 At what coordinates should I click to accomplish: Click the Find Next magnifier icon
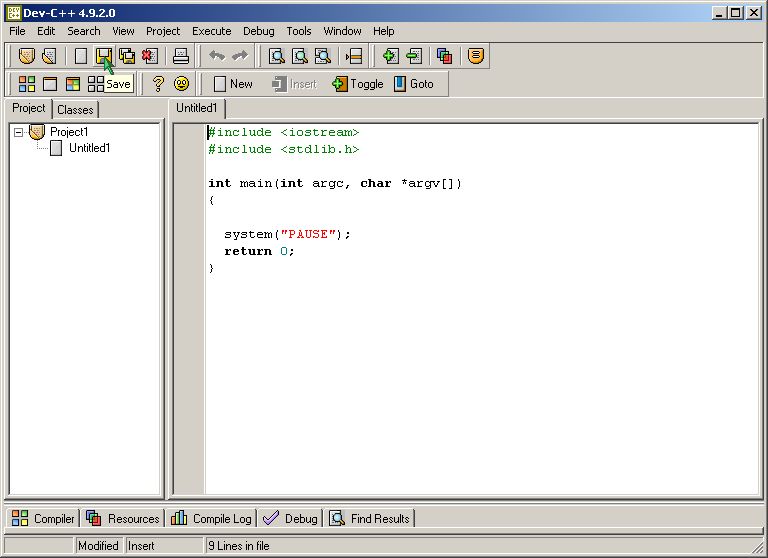pos(323,56)
